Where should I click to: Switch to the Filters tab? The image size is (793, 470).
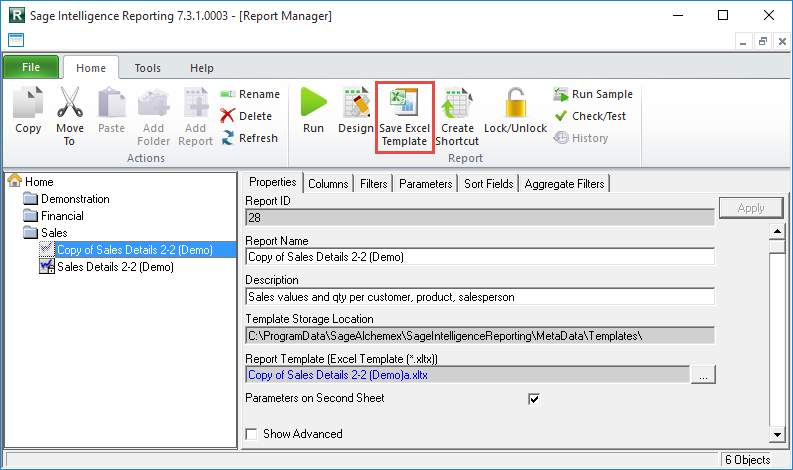click(374, 184)
